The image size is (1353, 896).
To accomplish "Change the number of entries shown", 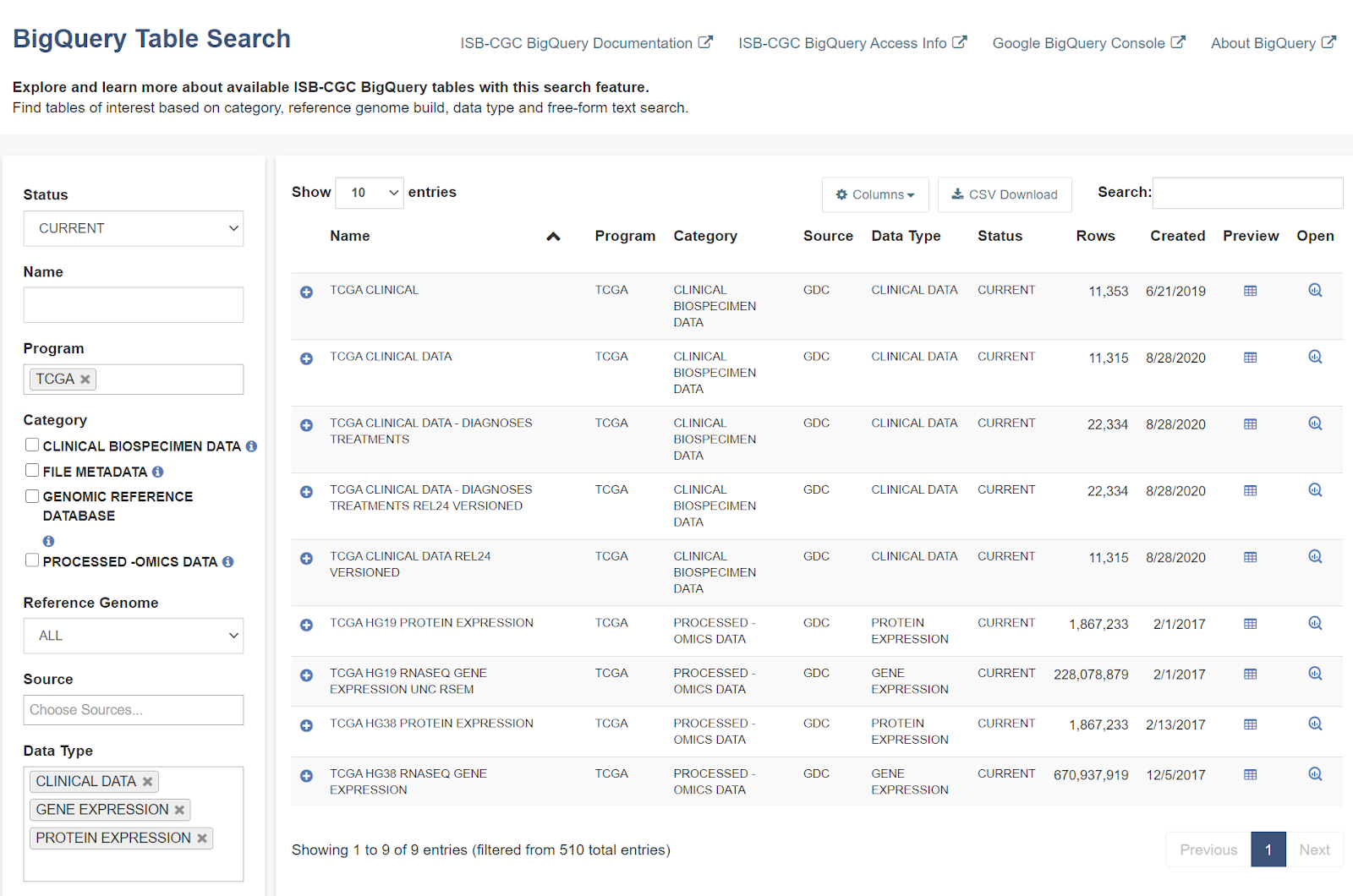I will (370, 193).
